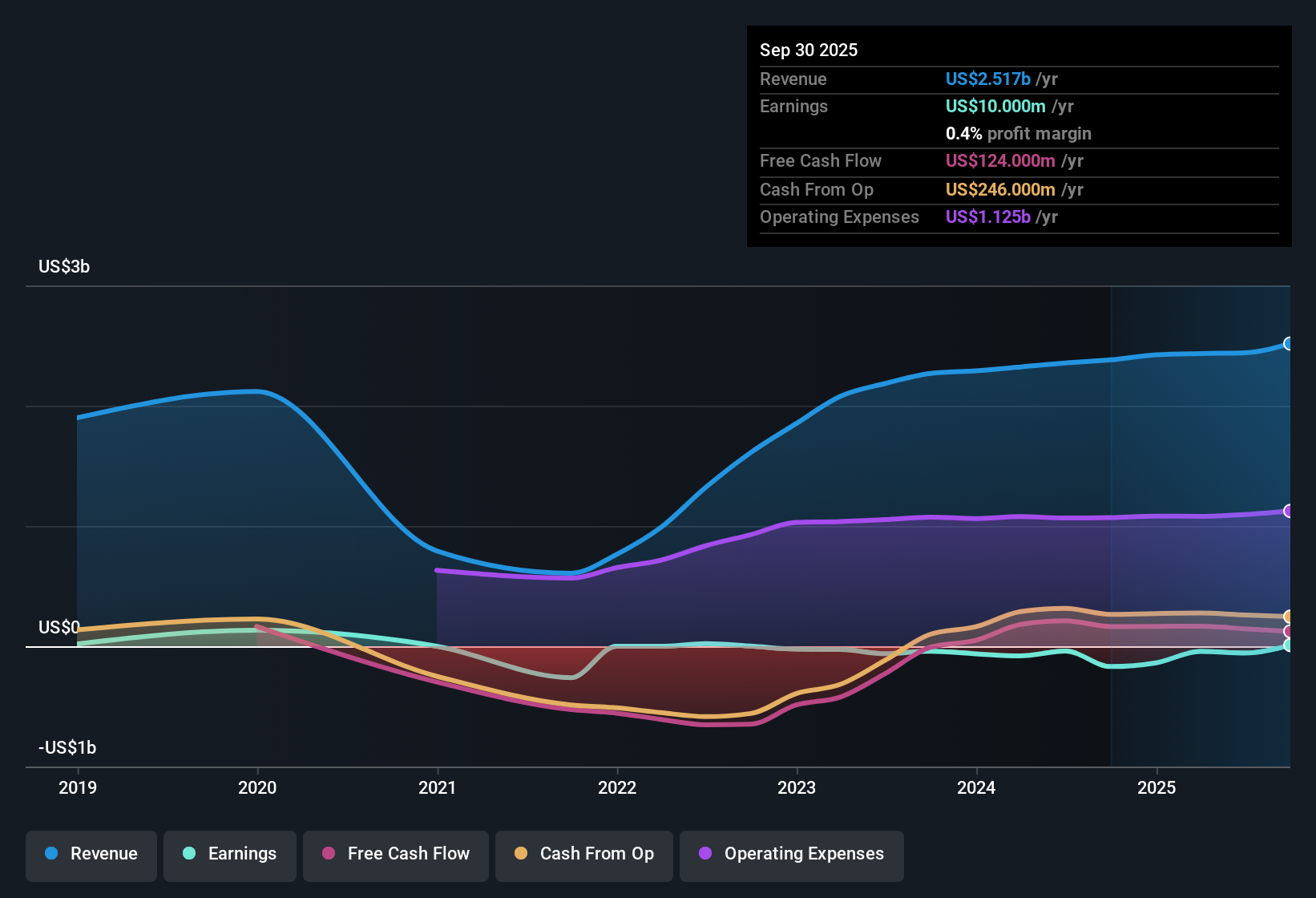Select the 2025 tick on timeline

coord(1157,788)
